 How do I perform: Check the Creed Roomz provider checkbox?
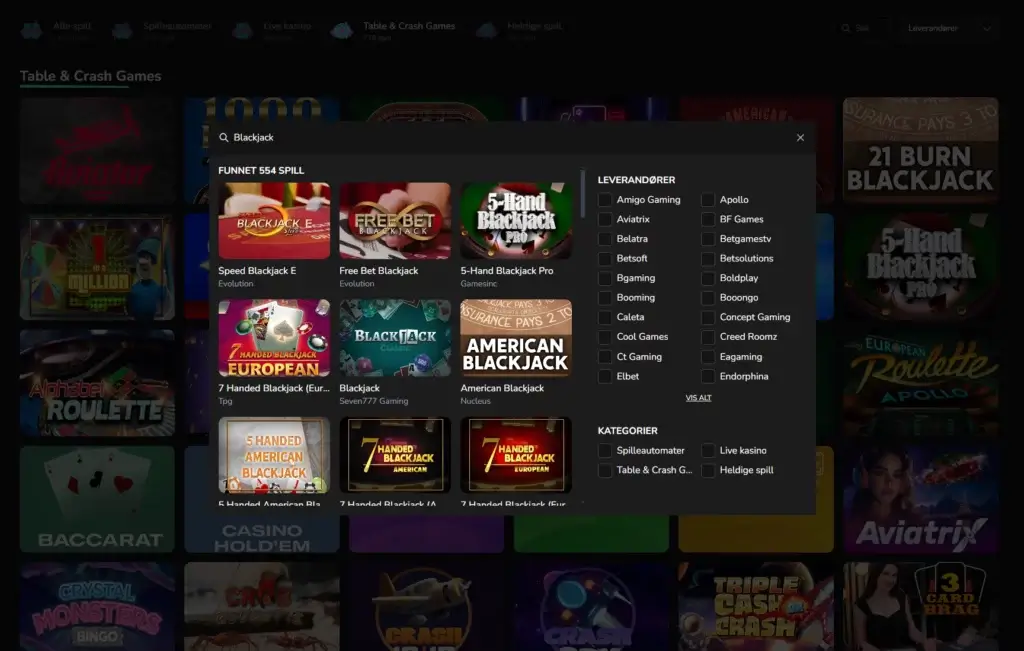click(x=708, y=337)
